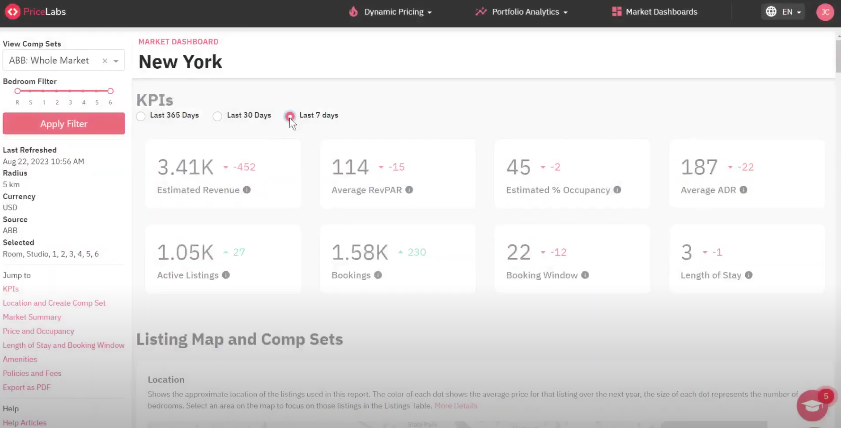Screen dimensions: 841x428
Task: Click info icon next to Length of Stay
Action: pyautogui.click(x=749, y=275)
